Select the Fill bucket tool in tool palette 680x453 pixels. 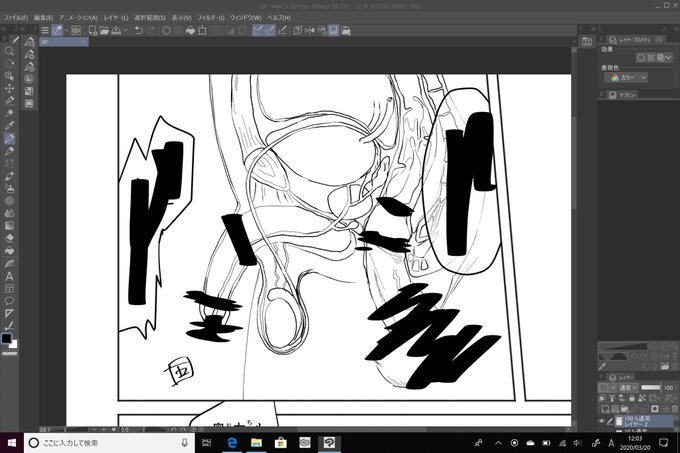[x=9, y=251]
